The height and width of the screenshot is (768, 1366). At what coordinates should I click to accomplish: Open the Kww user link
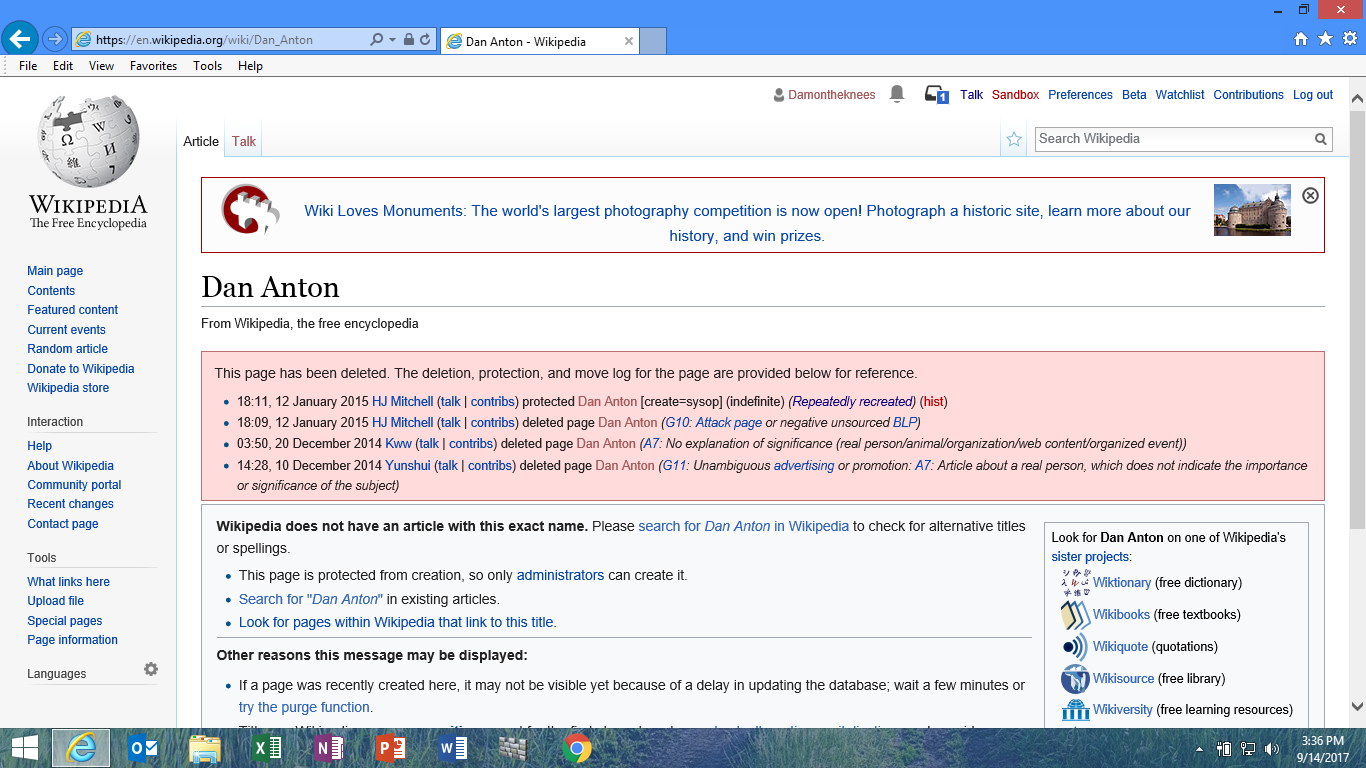[399, 444]
